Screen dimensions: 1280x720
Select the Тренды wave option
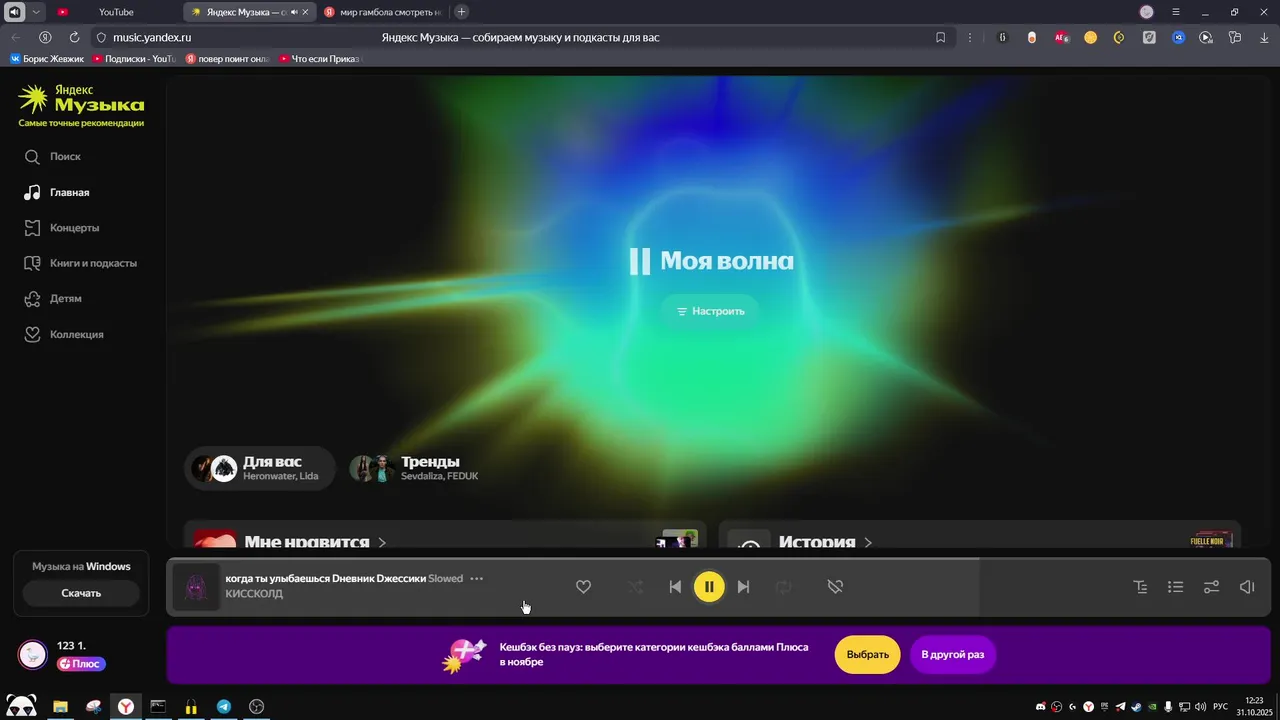(x=415, y=468)
